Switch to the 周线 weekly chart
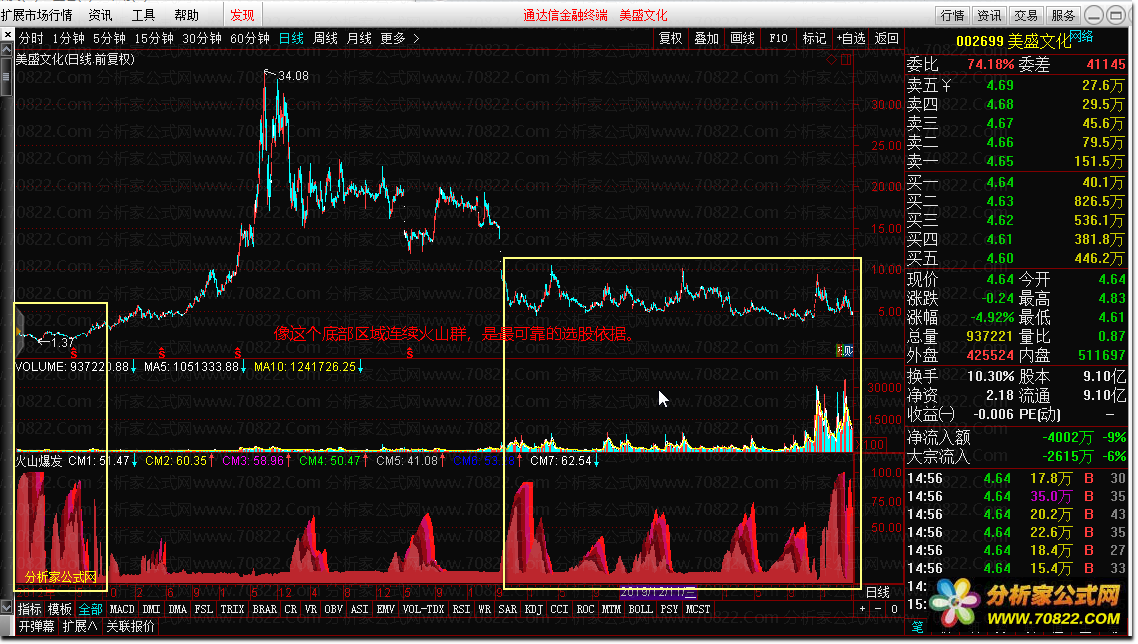This screenshot has width=1138, height=644. [325, 38]
